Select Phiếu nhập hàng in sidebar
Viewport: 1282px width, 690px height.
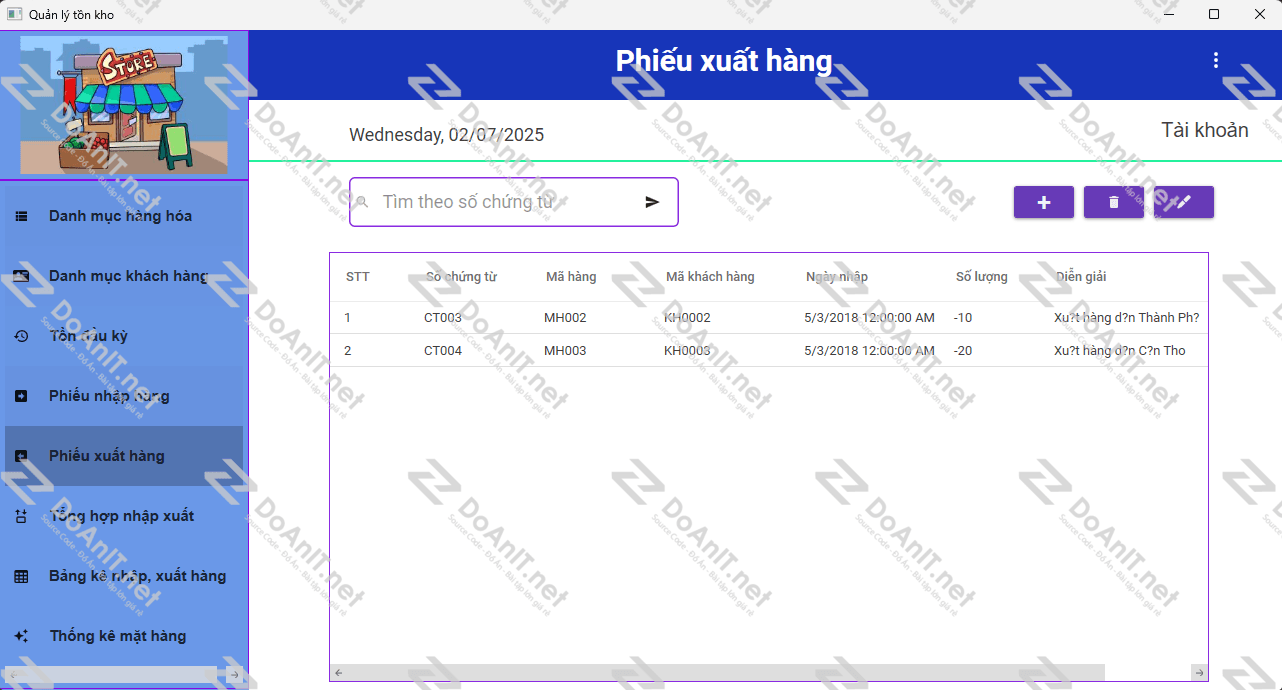[x=124, y=396]
